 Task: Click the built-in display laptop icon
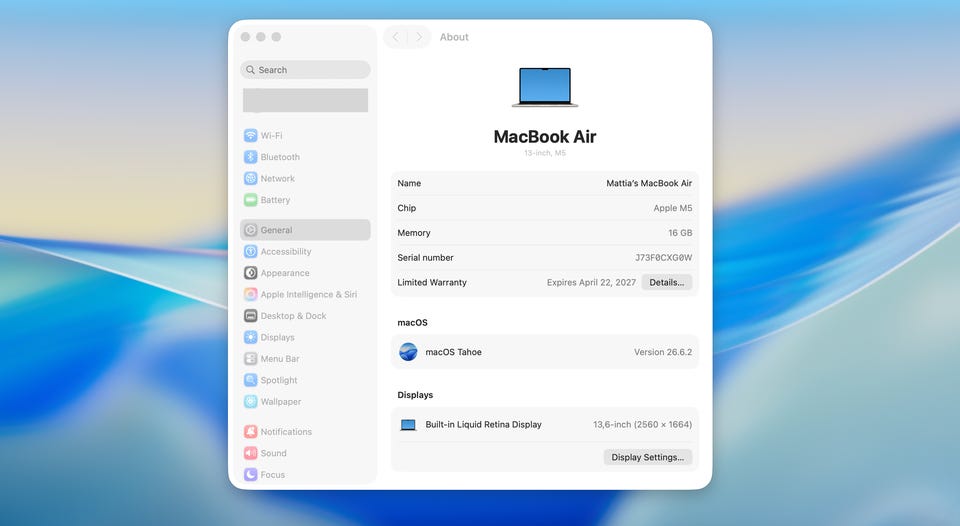click(x=408, y=425)
